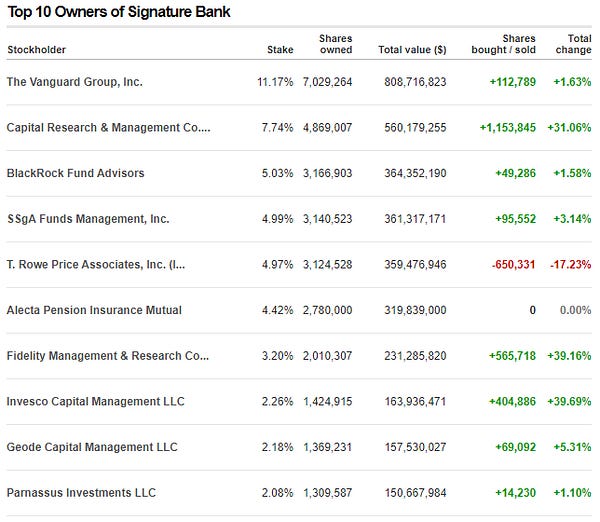Open Alecta Pension Insurance Mutual stockholder
This screenshot has height=522, width=600.
[x=94, y=310]
